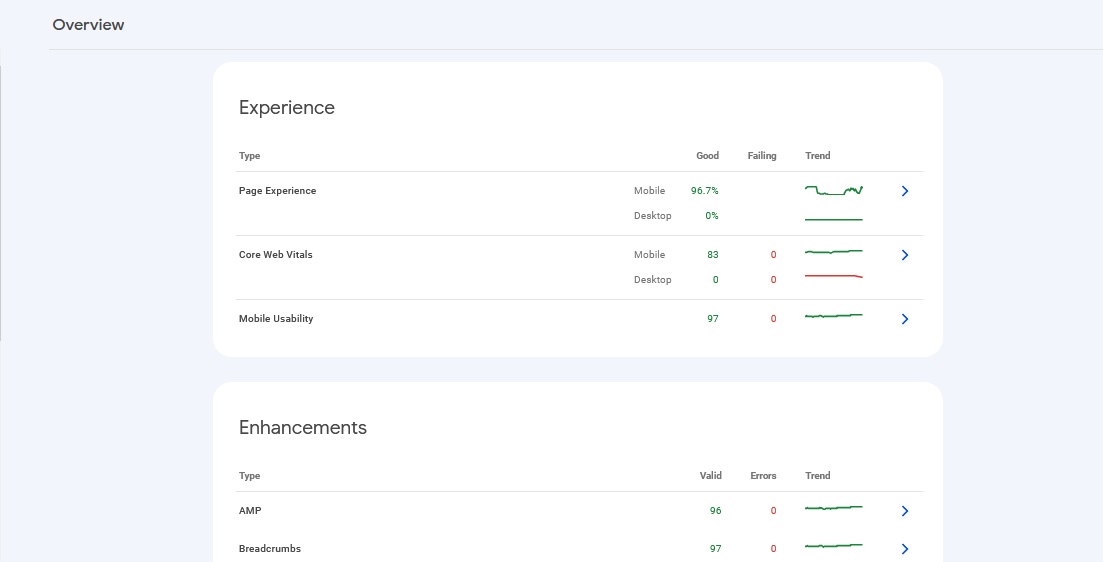
Task: Click the Core Web Vitals mobile good count 83
Action: (712, 255)
